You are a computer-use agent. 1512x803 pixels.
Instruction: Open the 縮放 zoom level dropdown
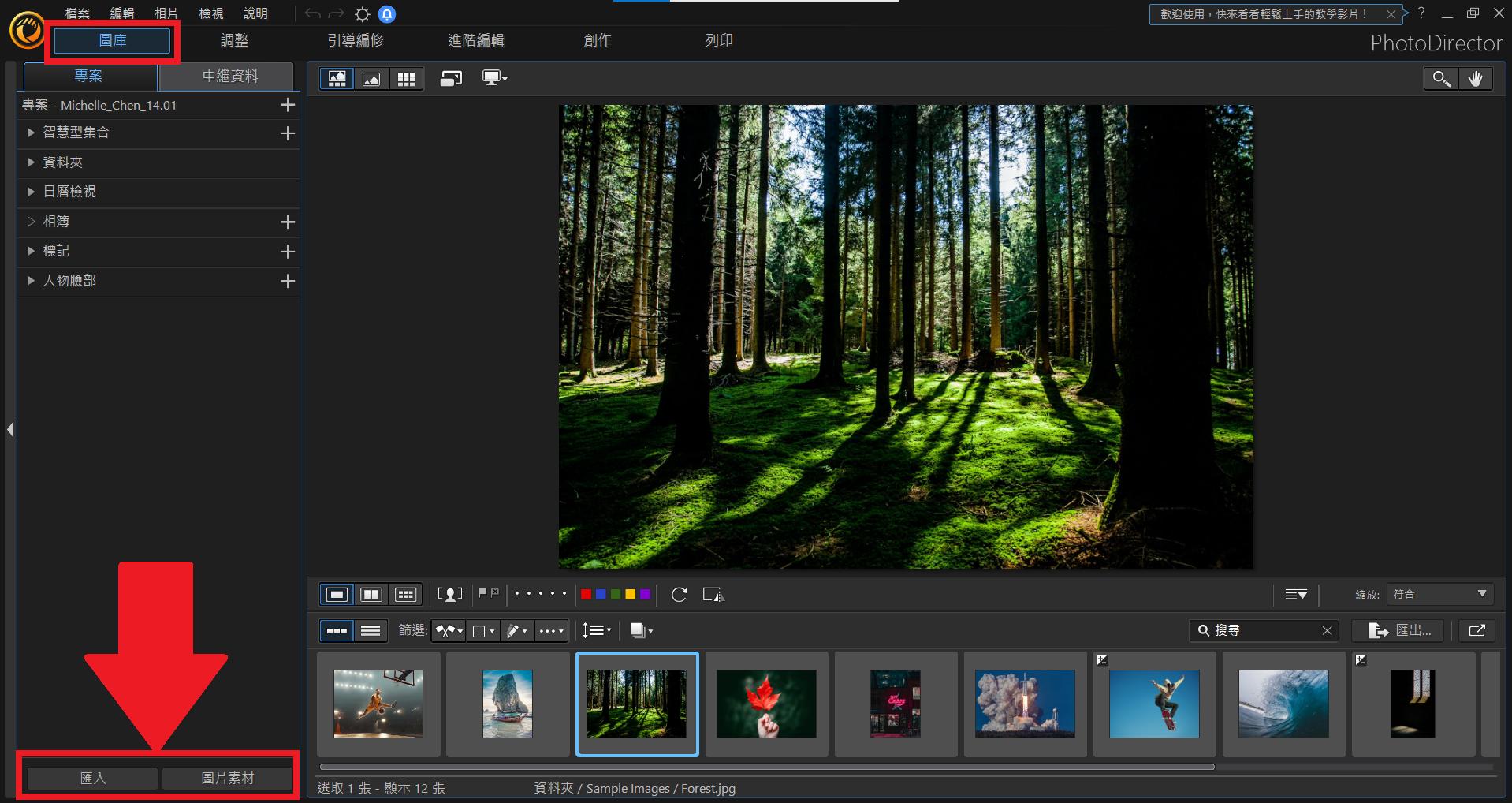[1439, 594]
